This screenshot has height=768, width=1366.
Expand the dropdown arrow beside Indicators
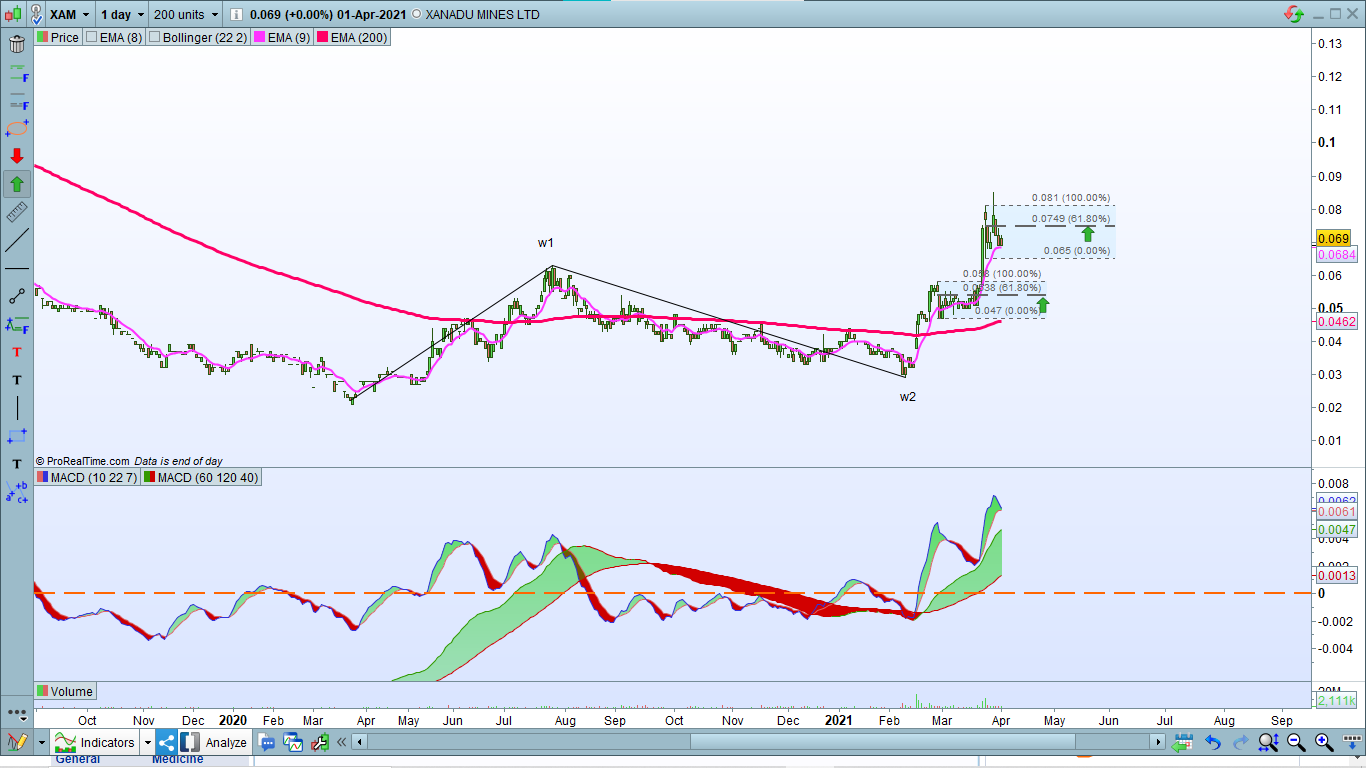coord(147,742)
